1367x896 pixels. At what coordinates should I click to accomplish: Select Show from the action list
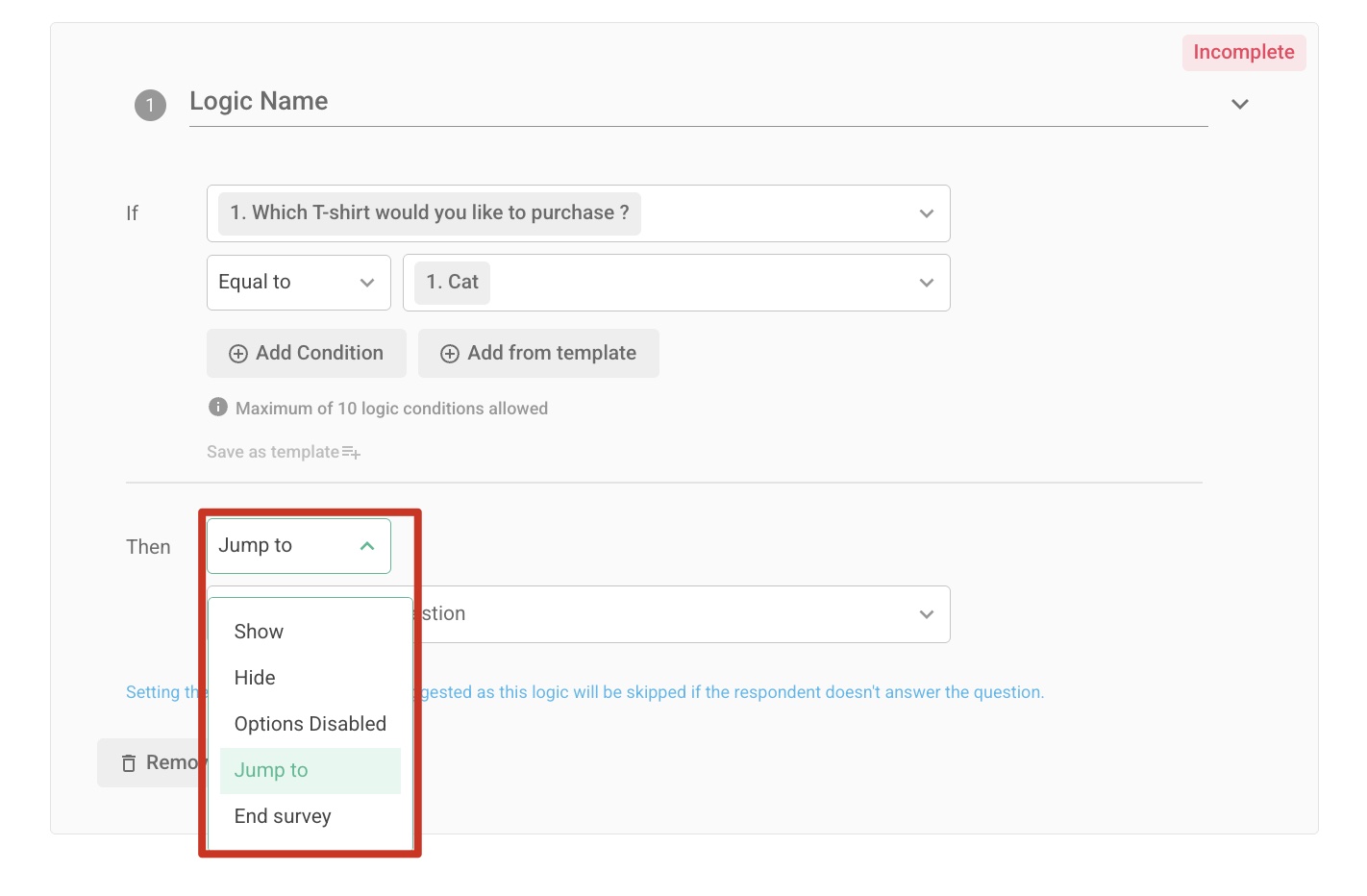tap(258, 632)
